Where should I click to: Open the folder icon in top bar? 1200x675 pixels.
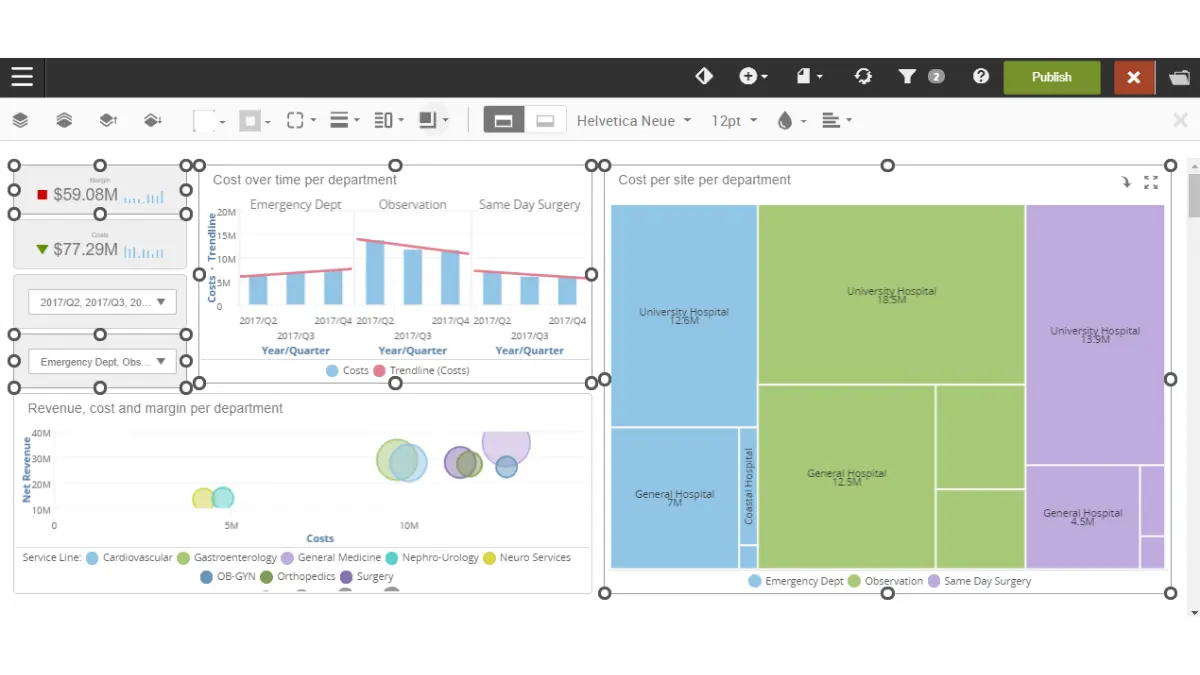point(1179,77)
